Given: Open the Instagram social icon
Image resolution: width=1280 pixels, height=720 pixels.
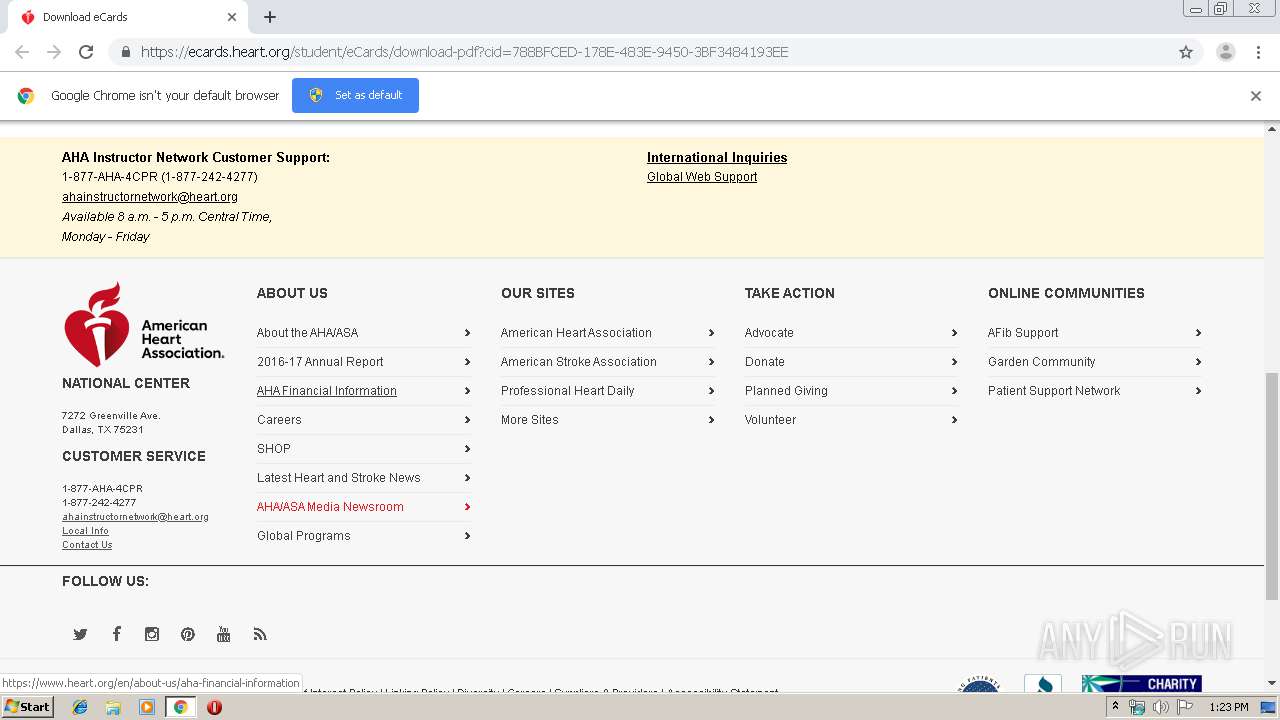Looking at the screenshot, I should 152,634.
